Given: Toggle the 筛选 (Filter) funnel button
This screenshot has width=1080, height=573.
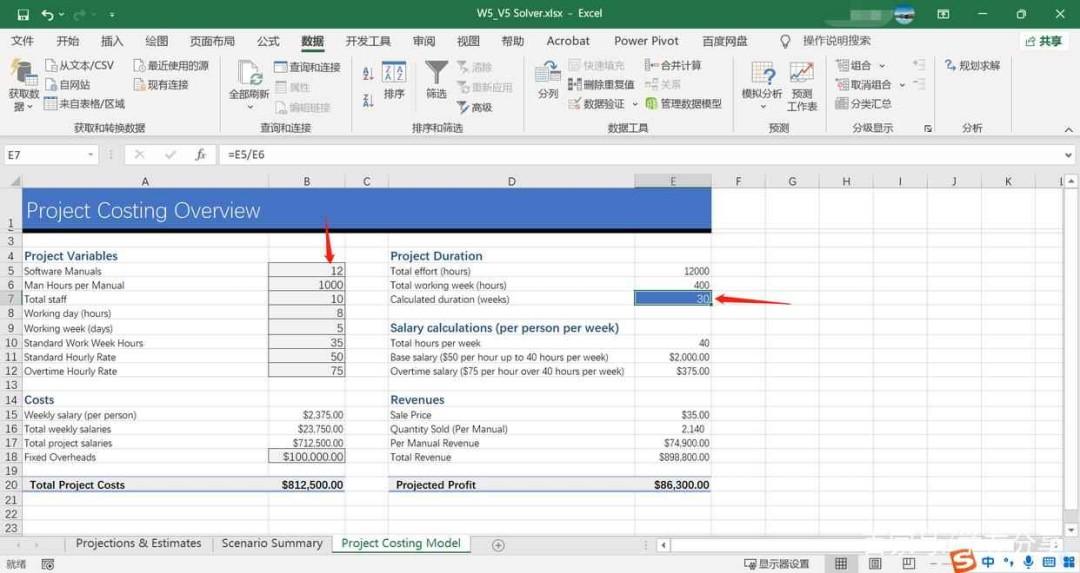Looking at the screenshot, I should [x=436, y=81].
